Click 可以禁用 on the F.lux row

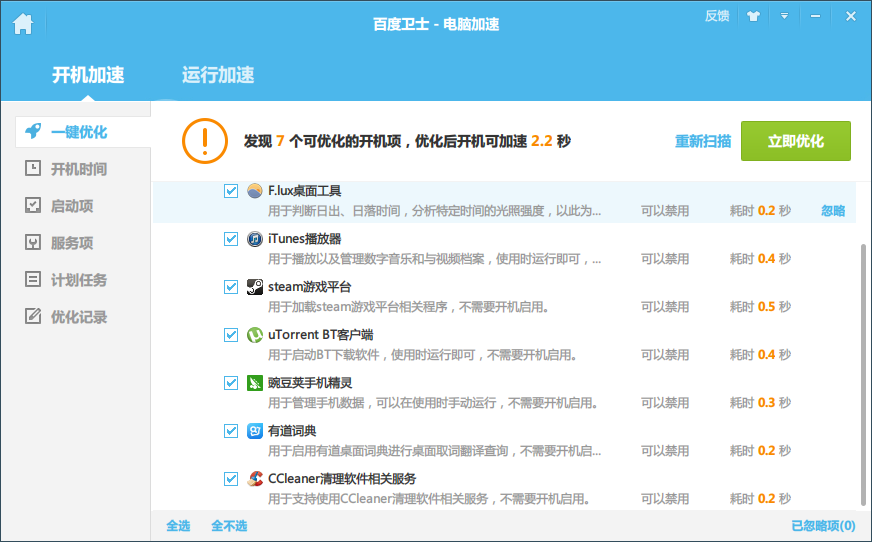[665, 211]
